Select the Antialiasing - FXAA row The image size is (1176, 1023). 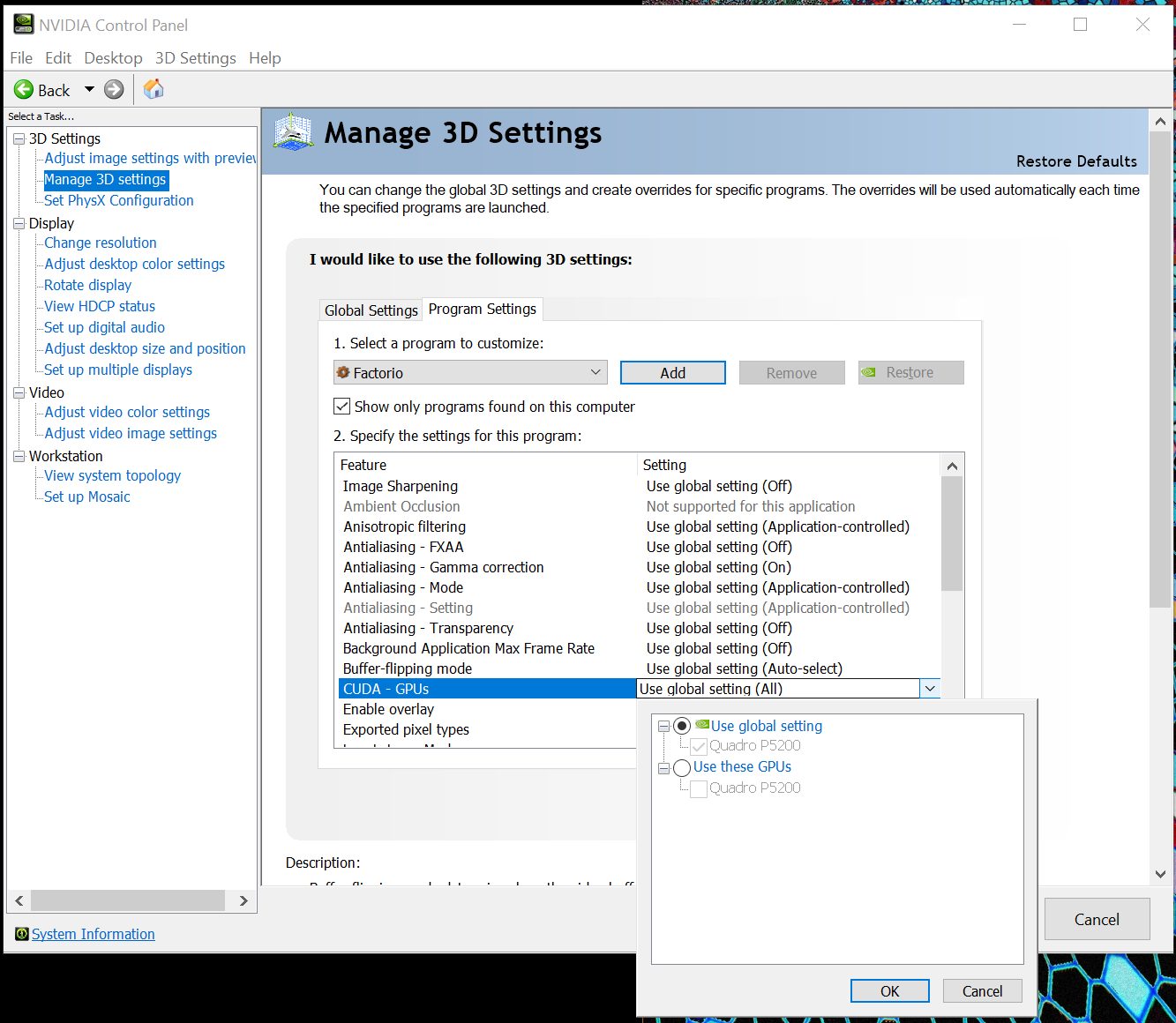point(640,547)
